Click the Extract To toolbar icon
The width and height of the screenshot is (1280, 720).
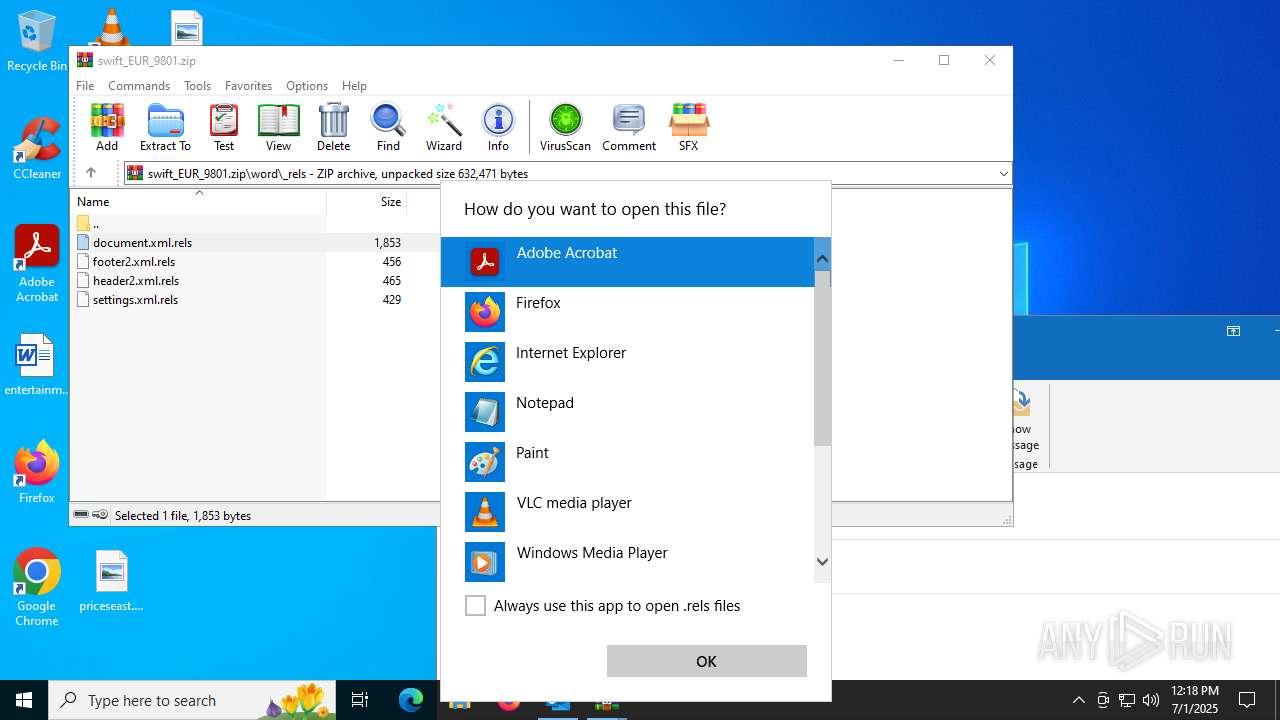pyautogui.click(x=165, y=127)
